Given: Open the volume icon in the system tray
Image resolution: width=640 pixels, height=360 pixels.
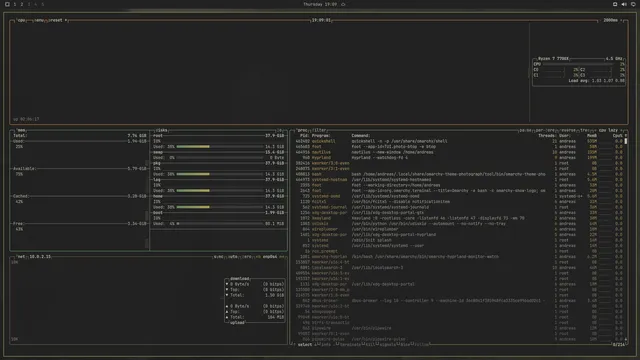Looking at the screenshot, I should pos(624,4).
